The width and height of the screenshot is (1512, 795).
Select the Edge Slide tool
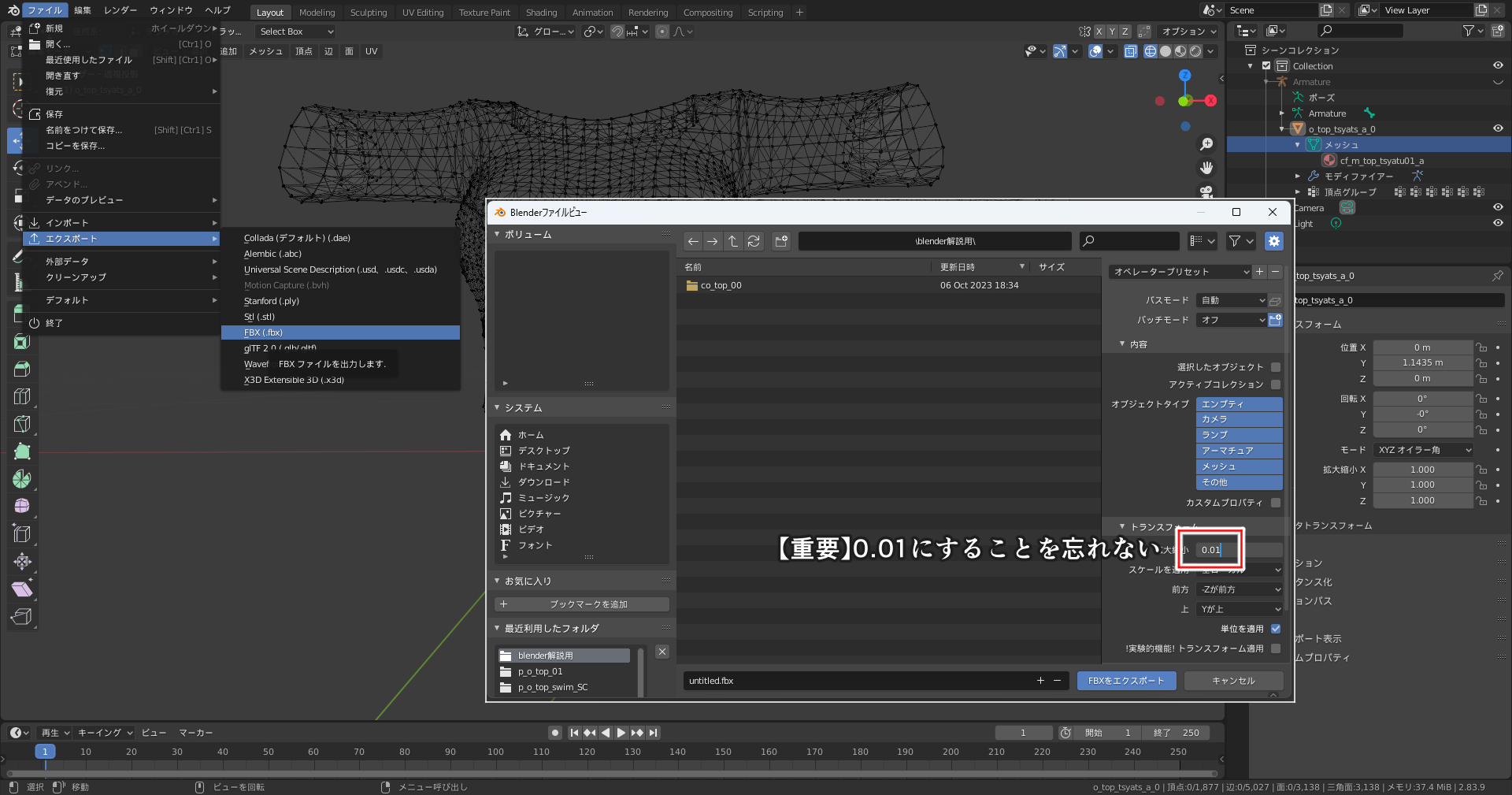click(x=22, y=533)
